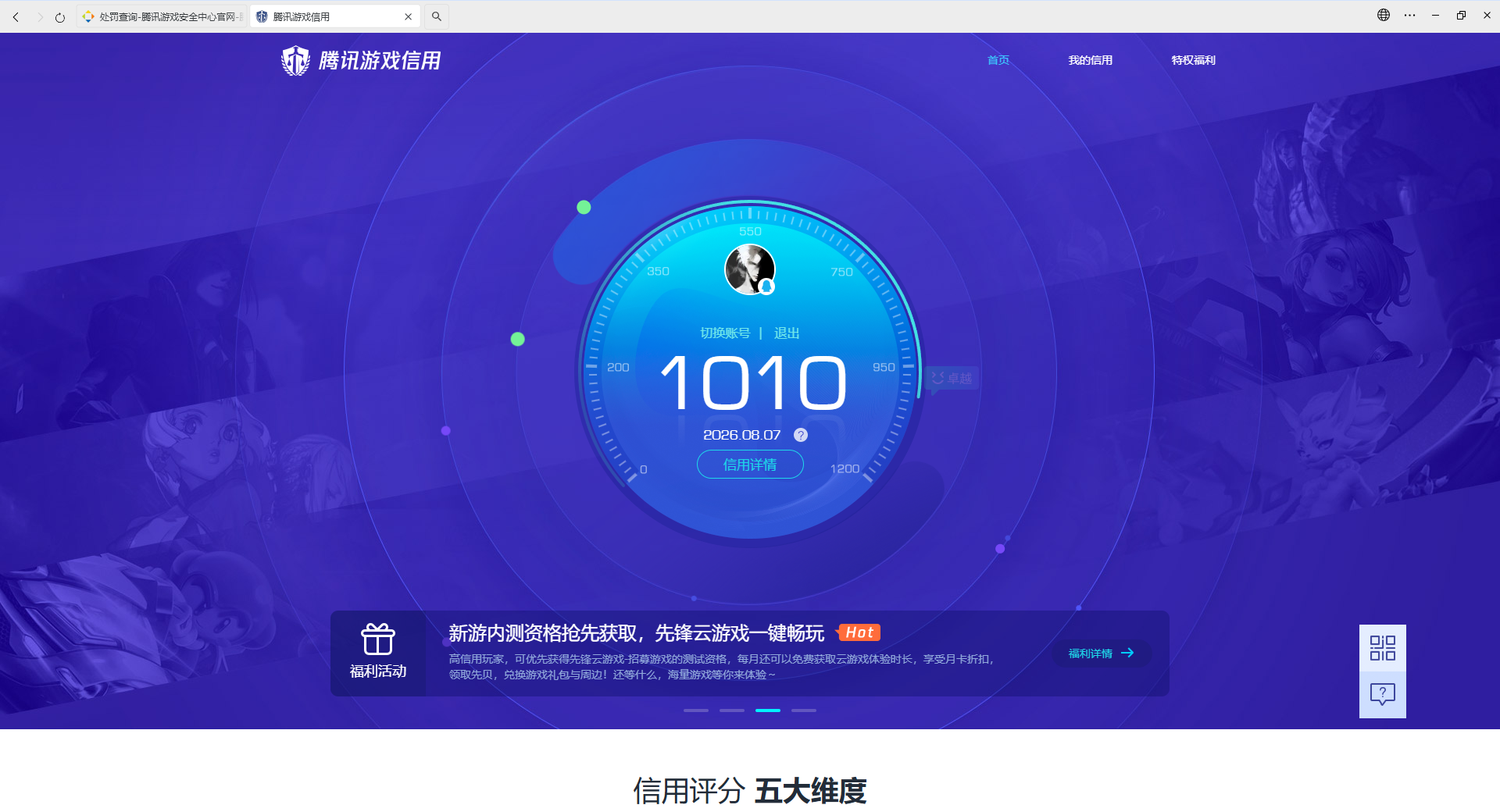Click 切换账号 to switch account
The width and height of the screenshot is (1500, 812).
point(725,333)
